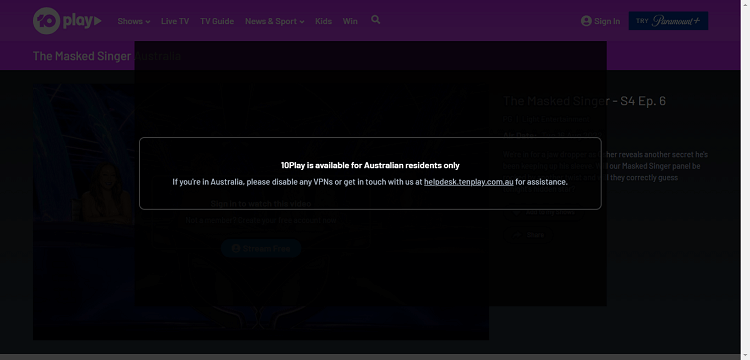This screenshot has height=360, width=750.
Task: Click The Masked Singer Australia show title
Action: pyautogui.click(x=107, y=56)
